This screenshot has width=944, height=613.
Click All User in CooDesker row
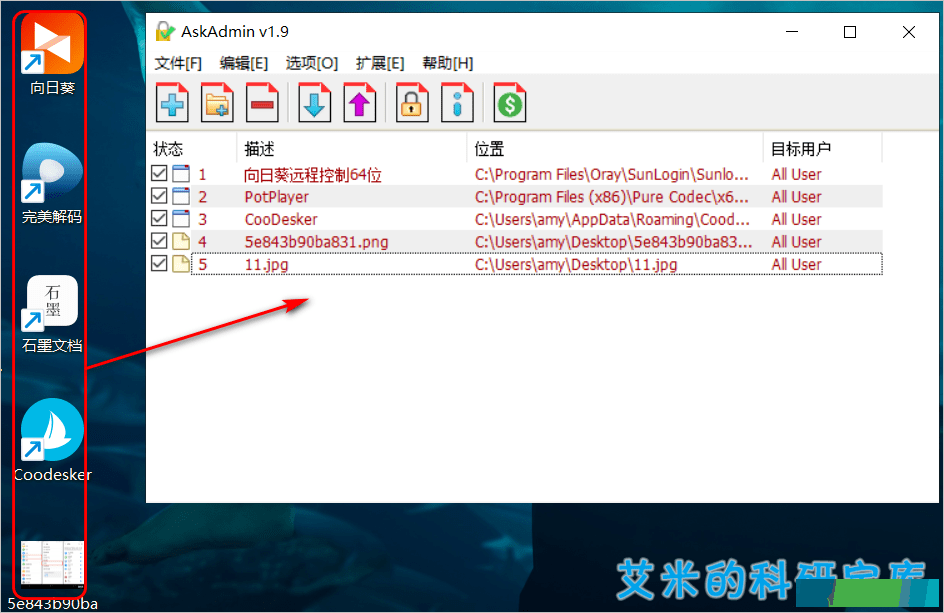[796, 219]
